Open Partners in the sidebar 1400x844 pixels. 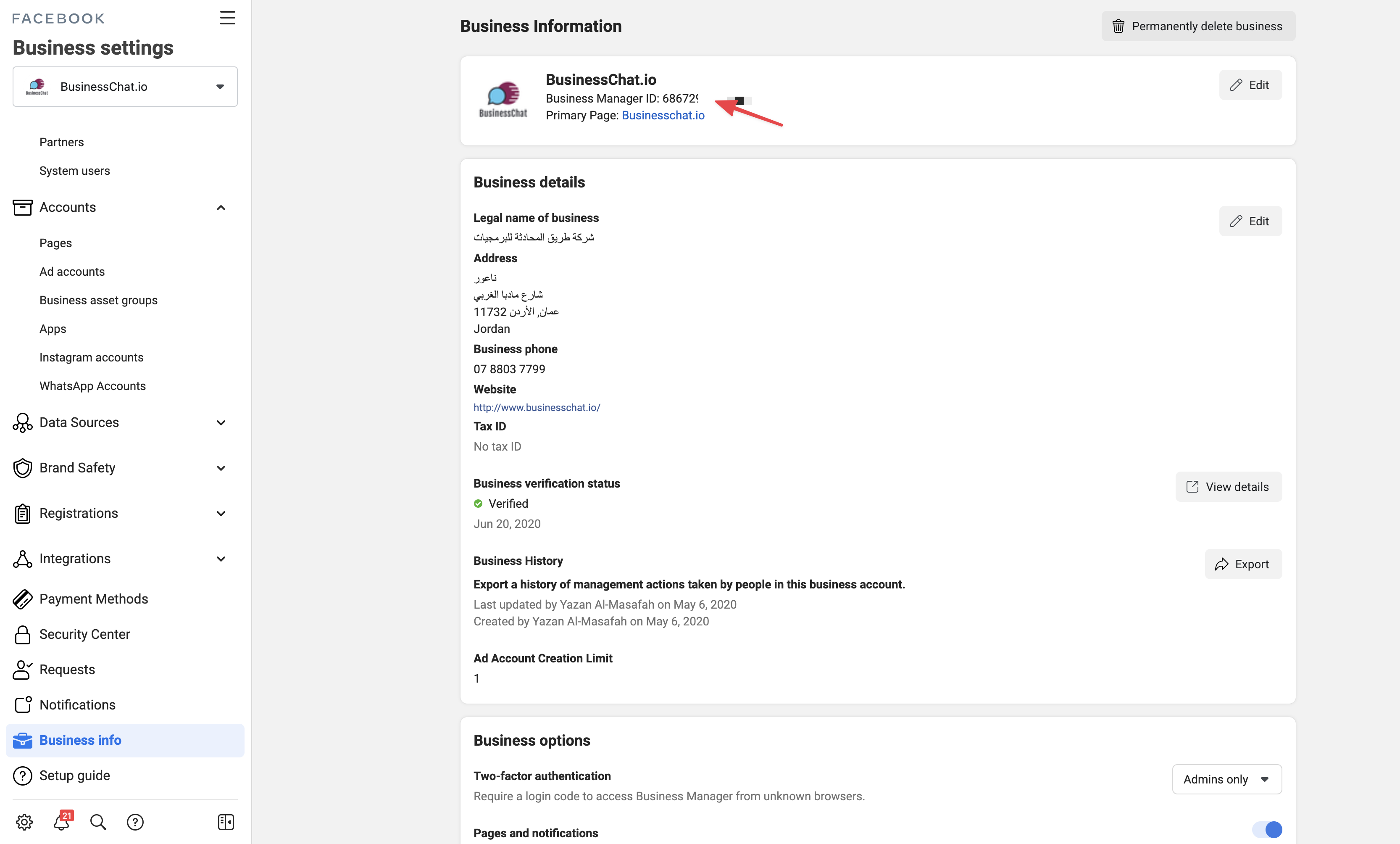click(61, 142)
